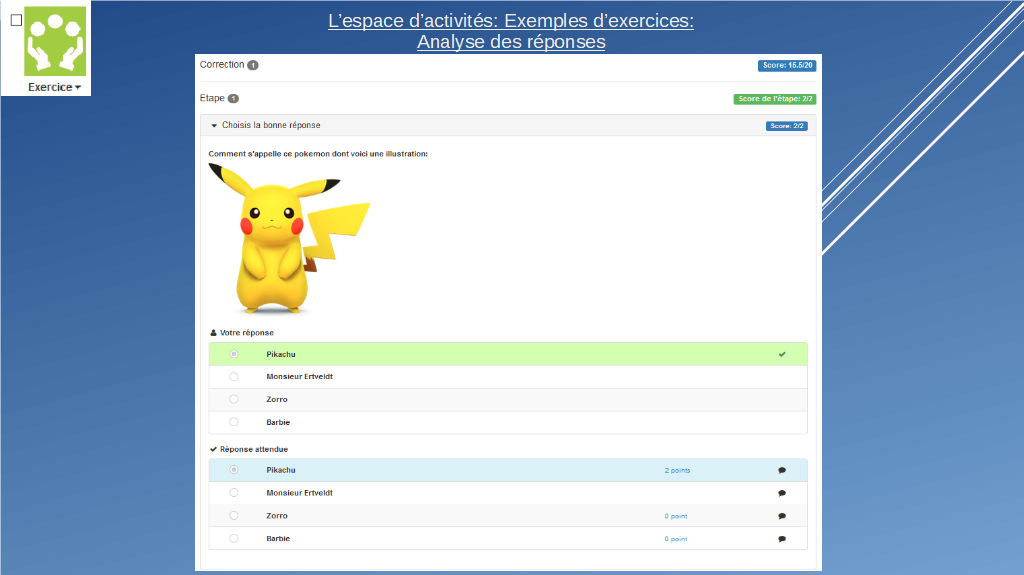Viewport: 1024px width, 575px height.
Task: Click the user icon next to Votre réponse
Action: point(213,333)
